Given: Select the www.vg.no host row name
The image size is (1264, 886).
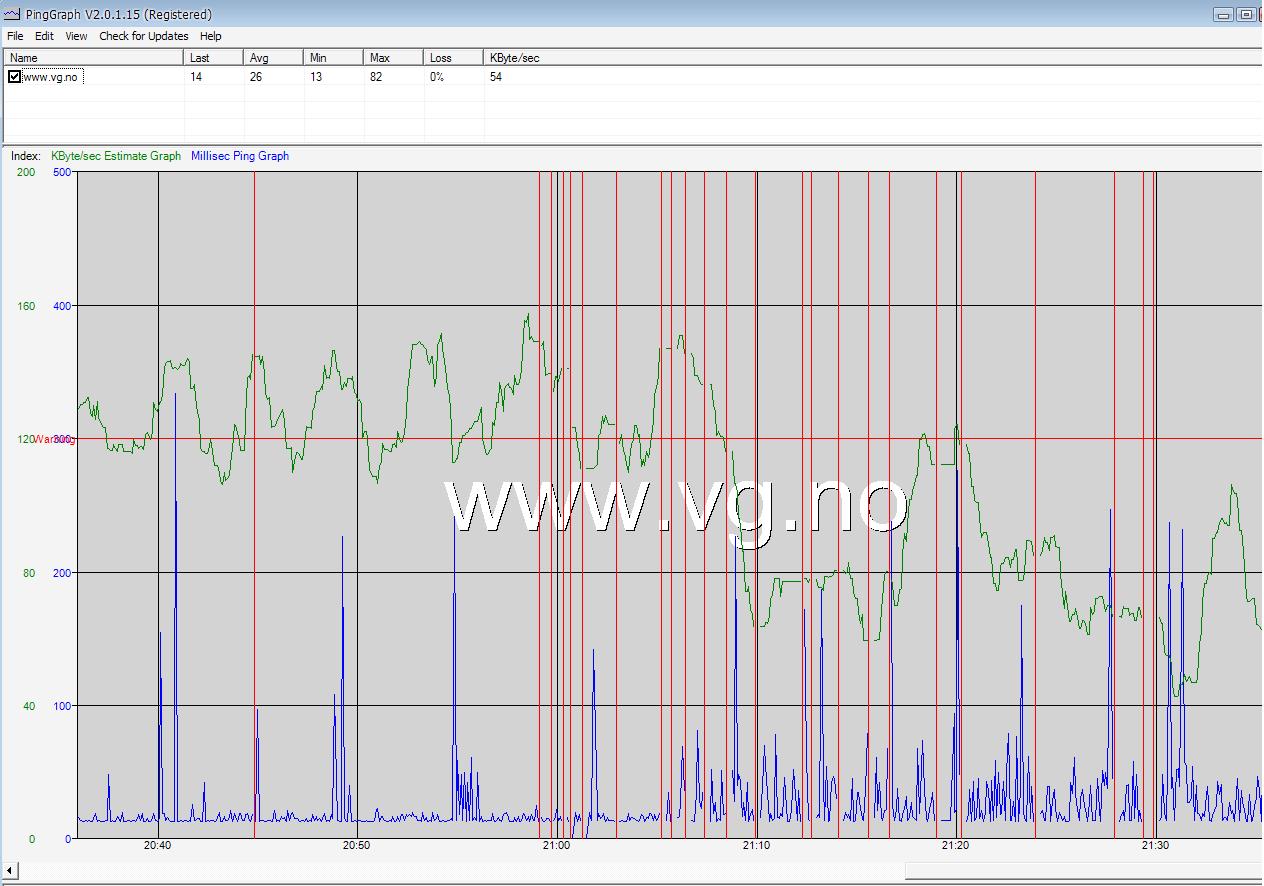Looking at the screenshot, I should (51, 77).
